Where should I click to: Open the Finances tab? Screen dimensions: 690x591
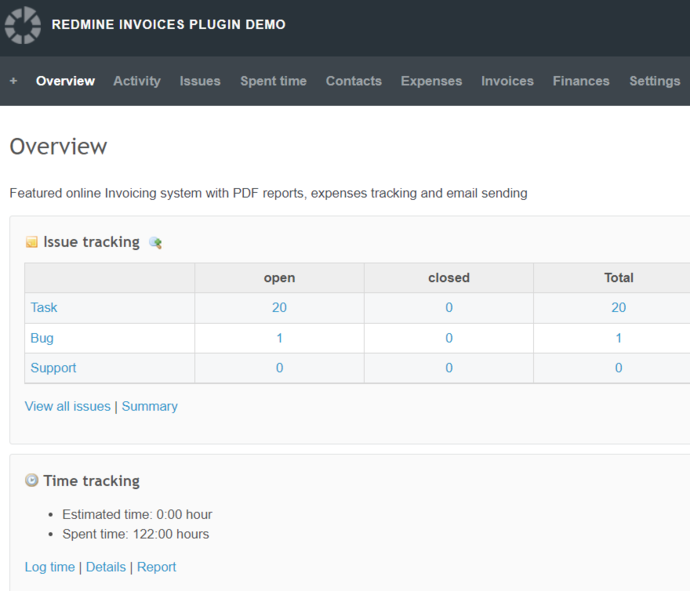[581, 81]
